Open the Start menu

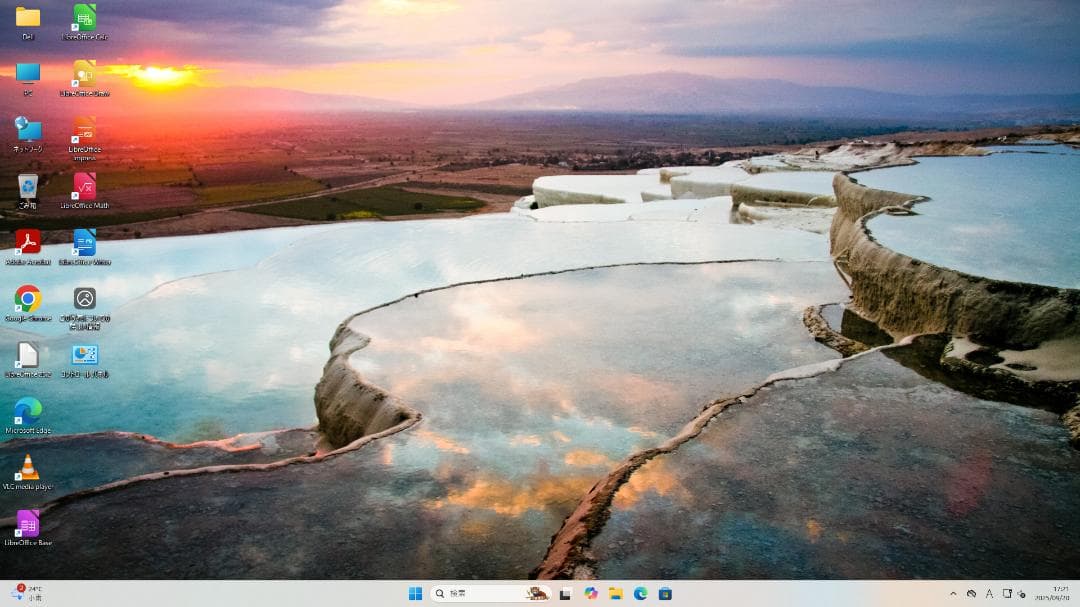[417, 593]
